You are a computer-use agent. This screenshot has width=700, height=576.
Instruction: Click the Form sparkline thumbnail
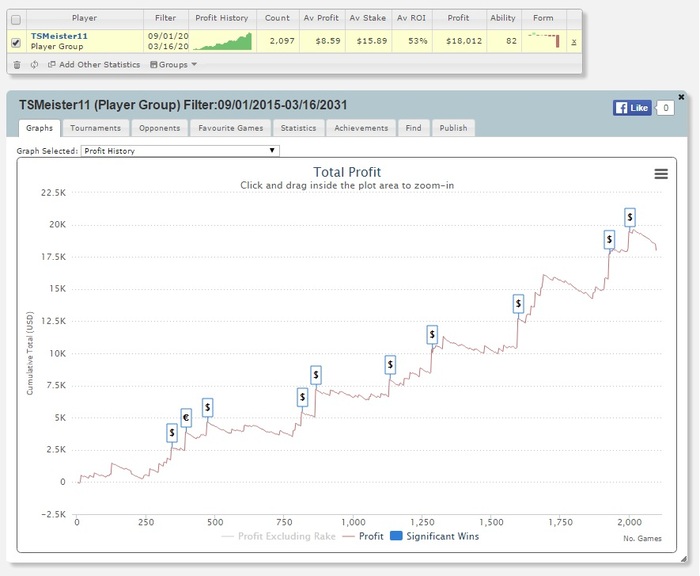coord(543,40)
